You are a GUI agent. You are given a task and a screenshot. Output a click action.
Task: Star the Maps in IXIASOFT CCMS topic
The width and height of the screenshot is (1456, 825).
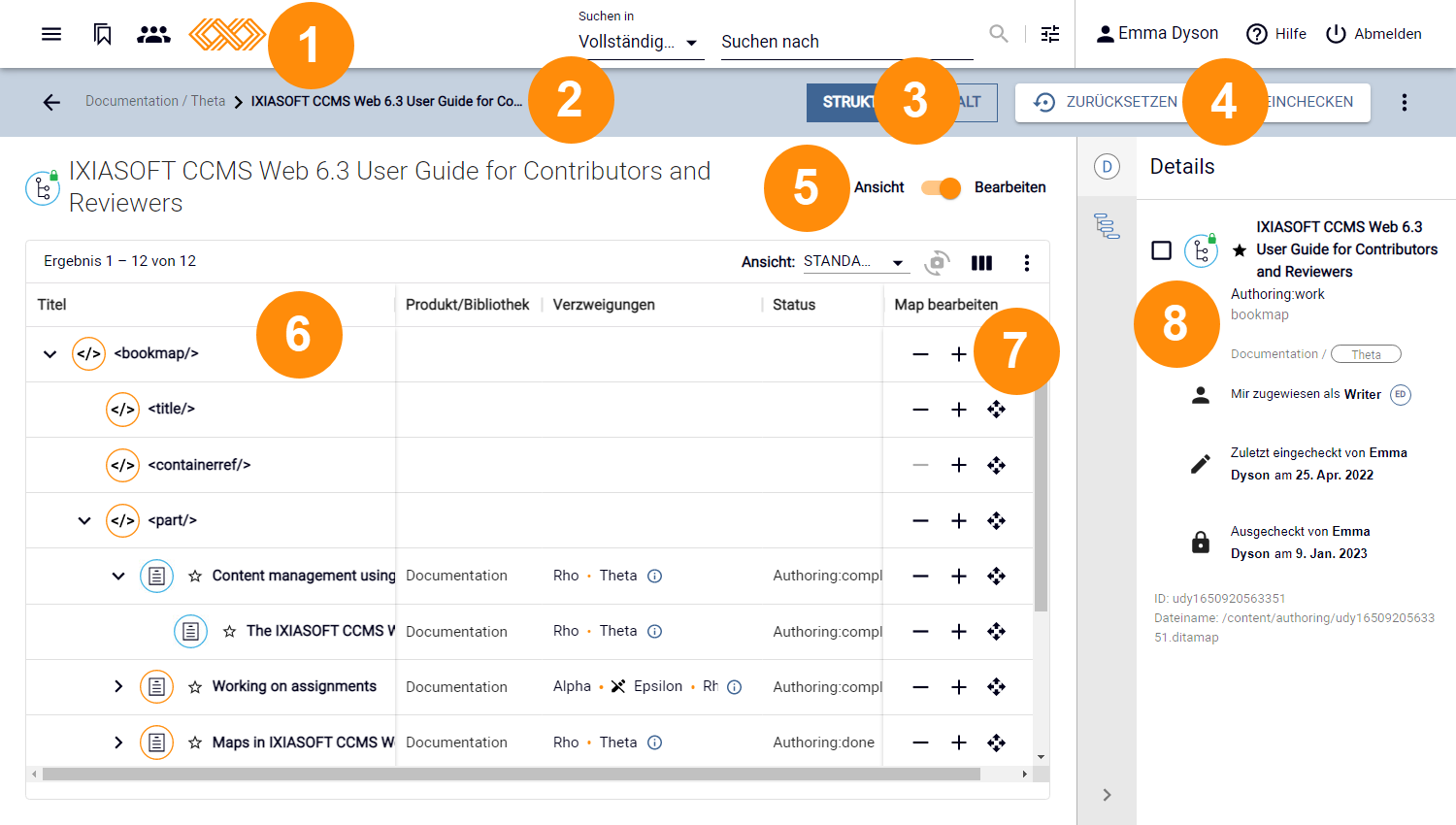click(195, 742)
